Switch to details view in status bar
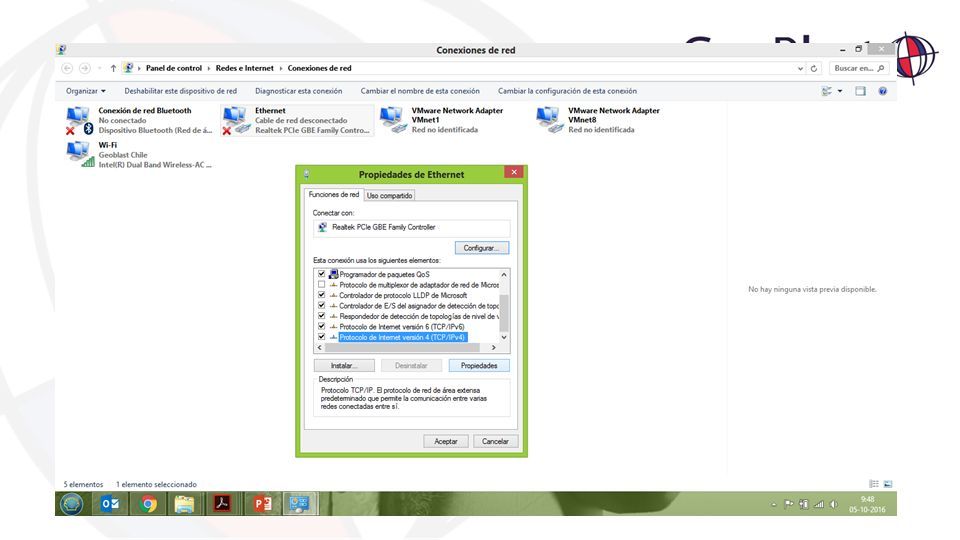960x540 pixels. 874,484
